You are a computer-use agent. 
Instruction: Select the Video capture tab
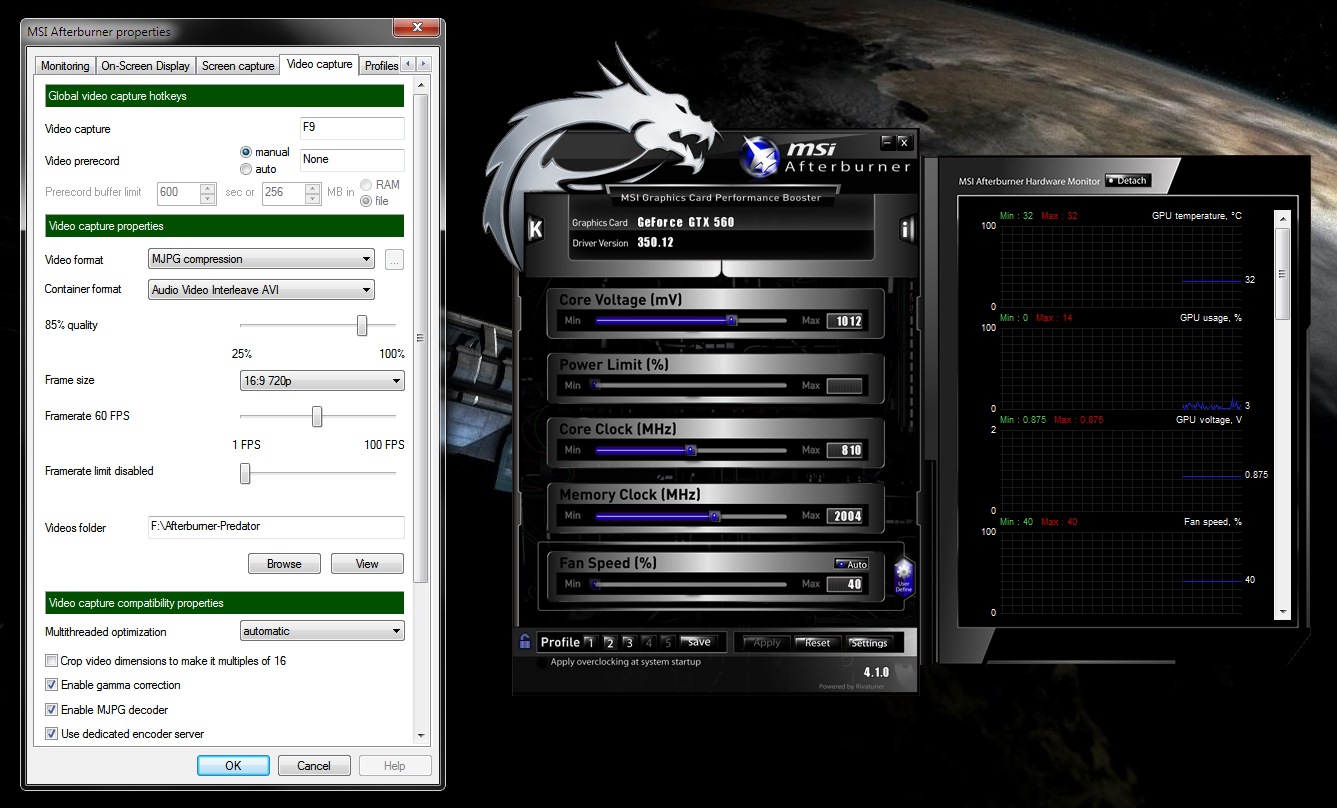[x=319, y=64]
